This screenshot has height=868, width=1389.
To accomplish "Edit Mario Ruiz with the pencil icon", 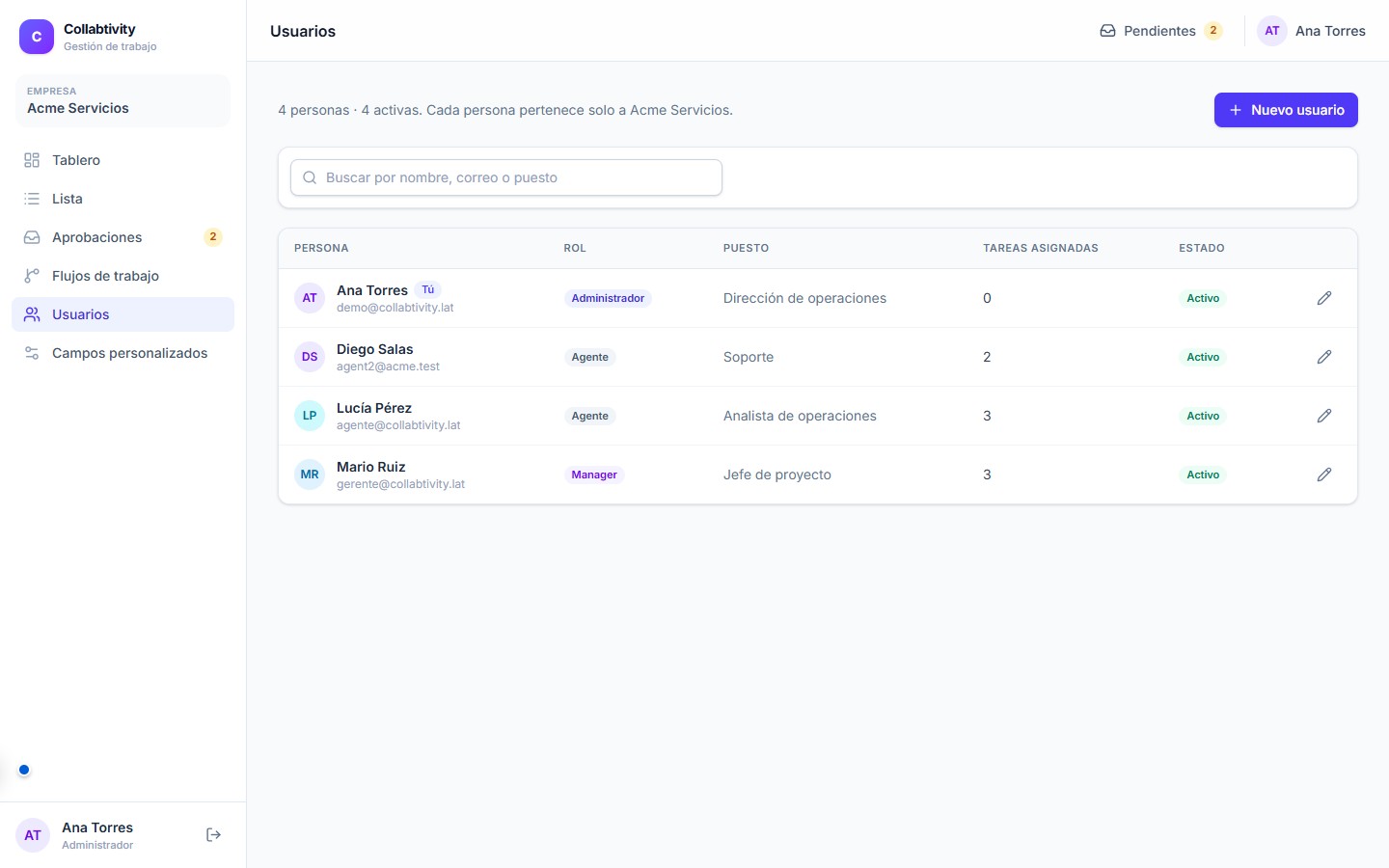I will click(1324, 475).
